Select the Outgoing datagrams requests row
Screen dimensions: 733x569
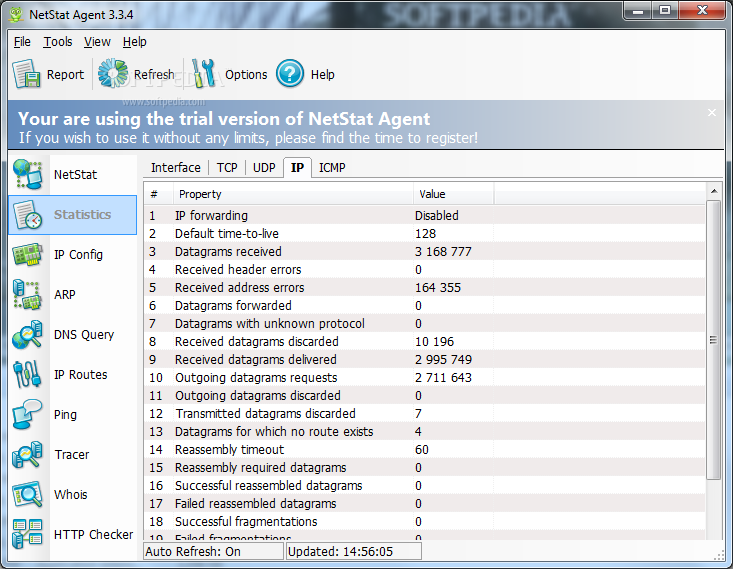(424, 377)
